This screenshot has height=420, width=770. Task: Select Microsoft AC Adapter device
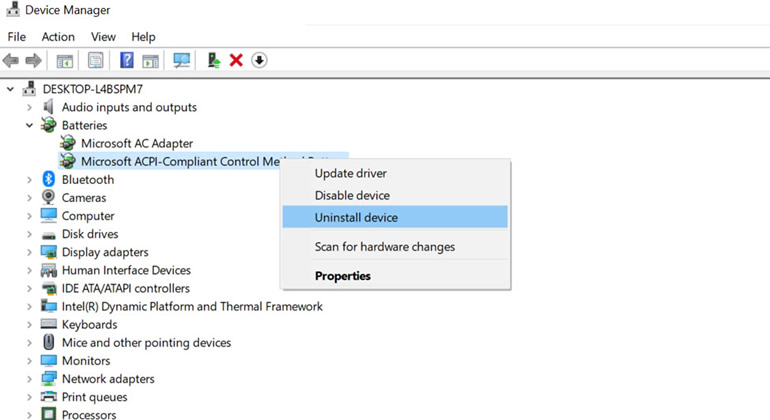point(137,143)
